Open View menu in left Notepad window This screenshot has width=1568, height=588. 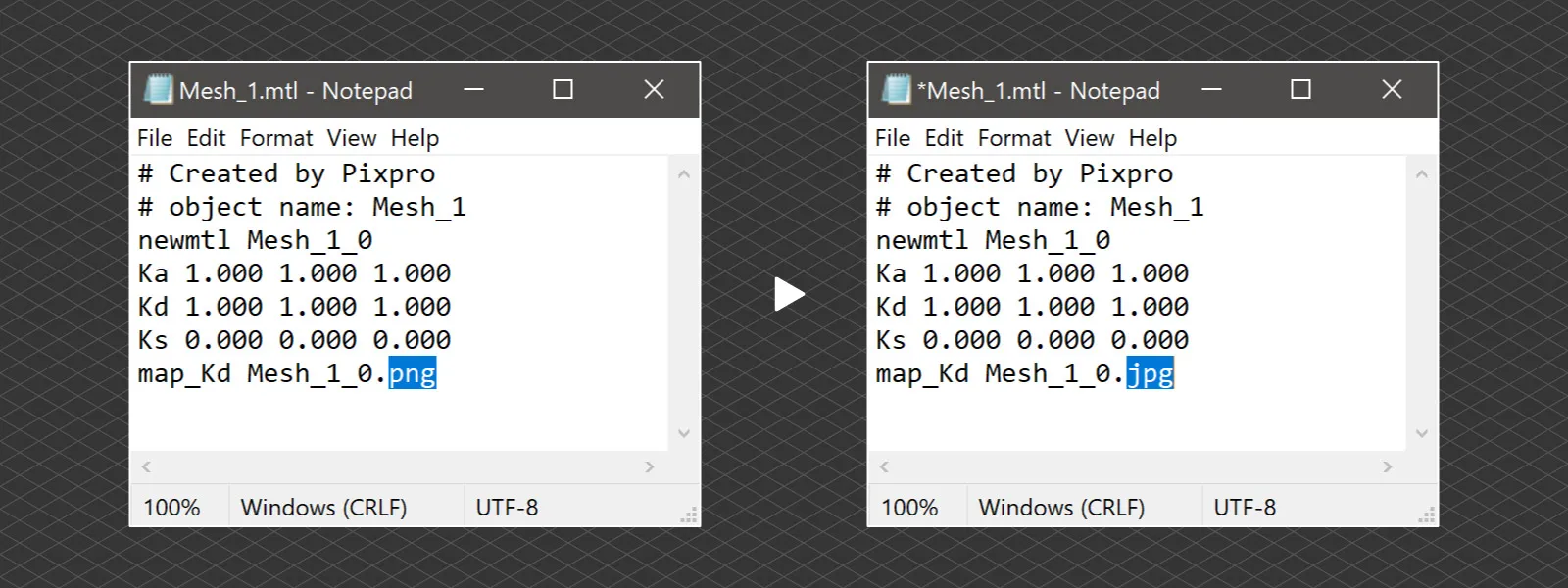click(352, 138)
